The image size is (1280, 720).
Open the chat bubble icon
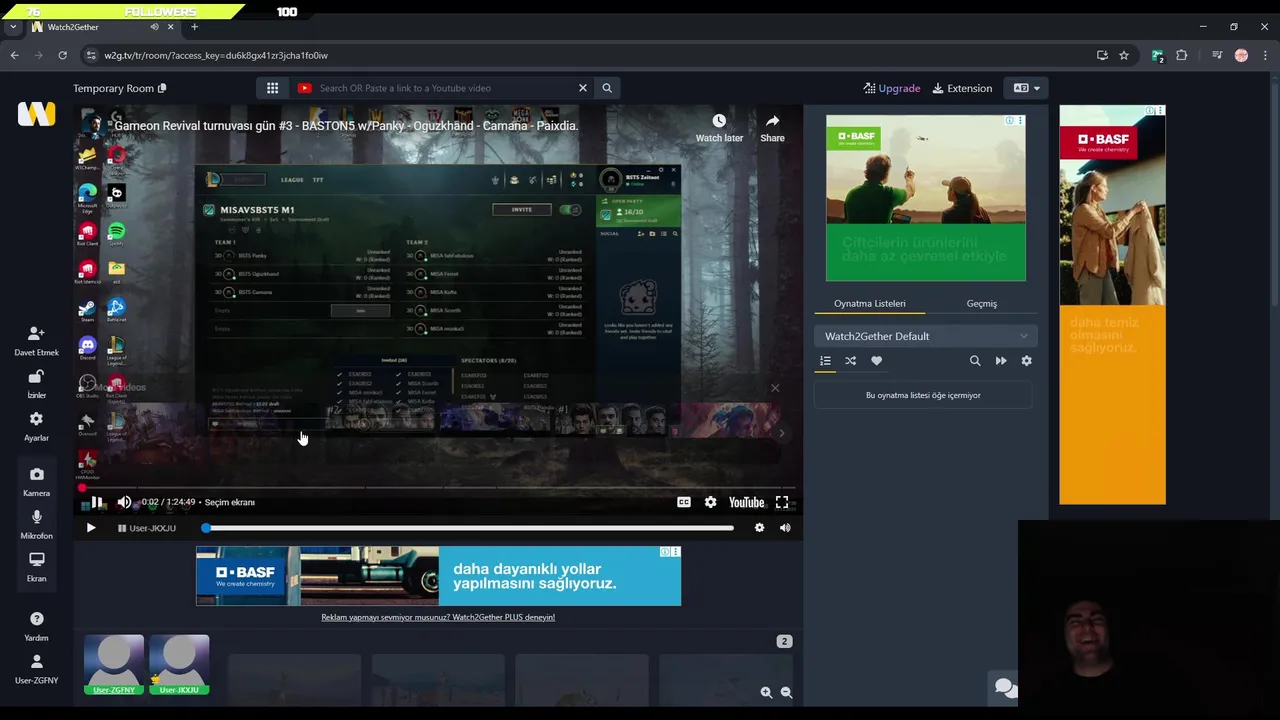tap(1005, 687)
